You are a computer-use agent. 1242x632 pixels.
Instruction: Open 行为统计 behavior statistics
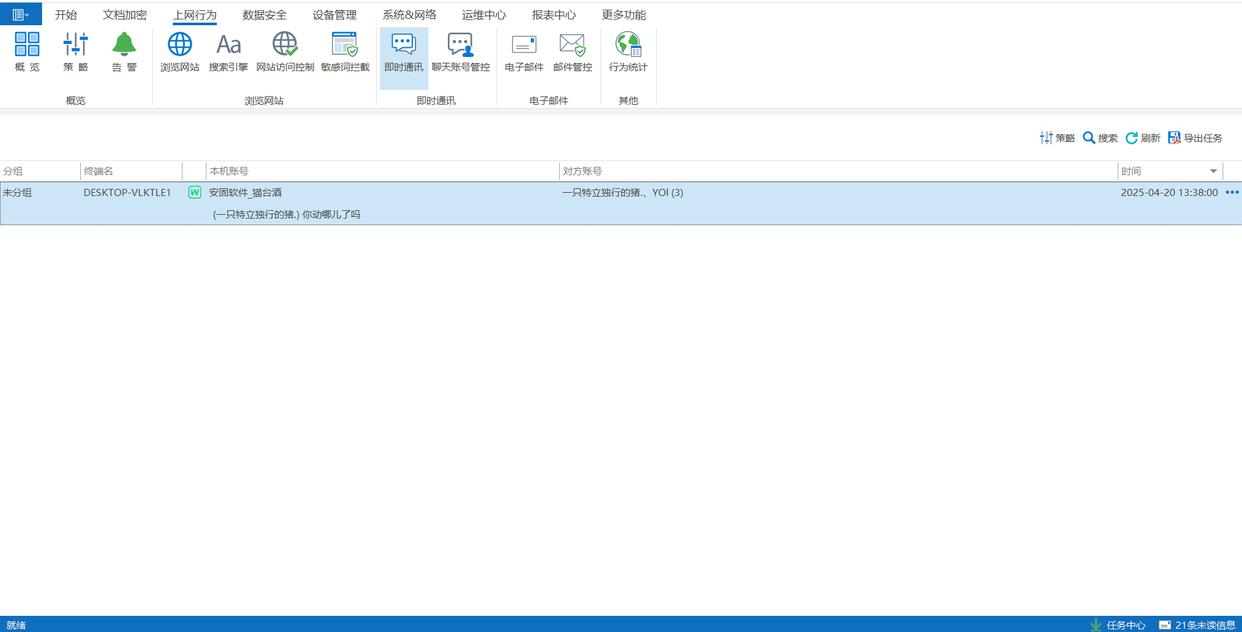click(x=628, y=52)
